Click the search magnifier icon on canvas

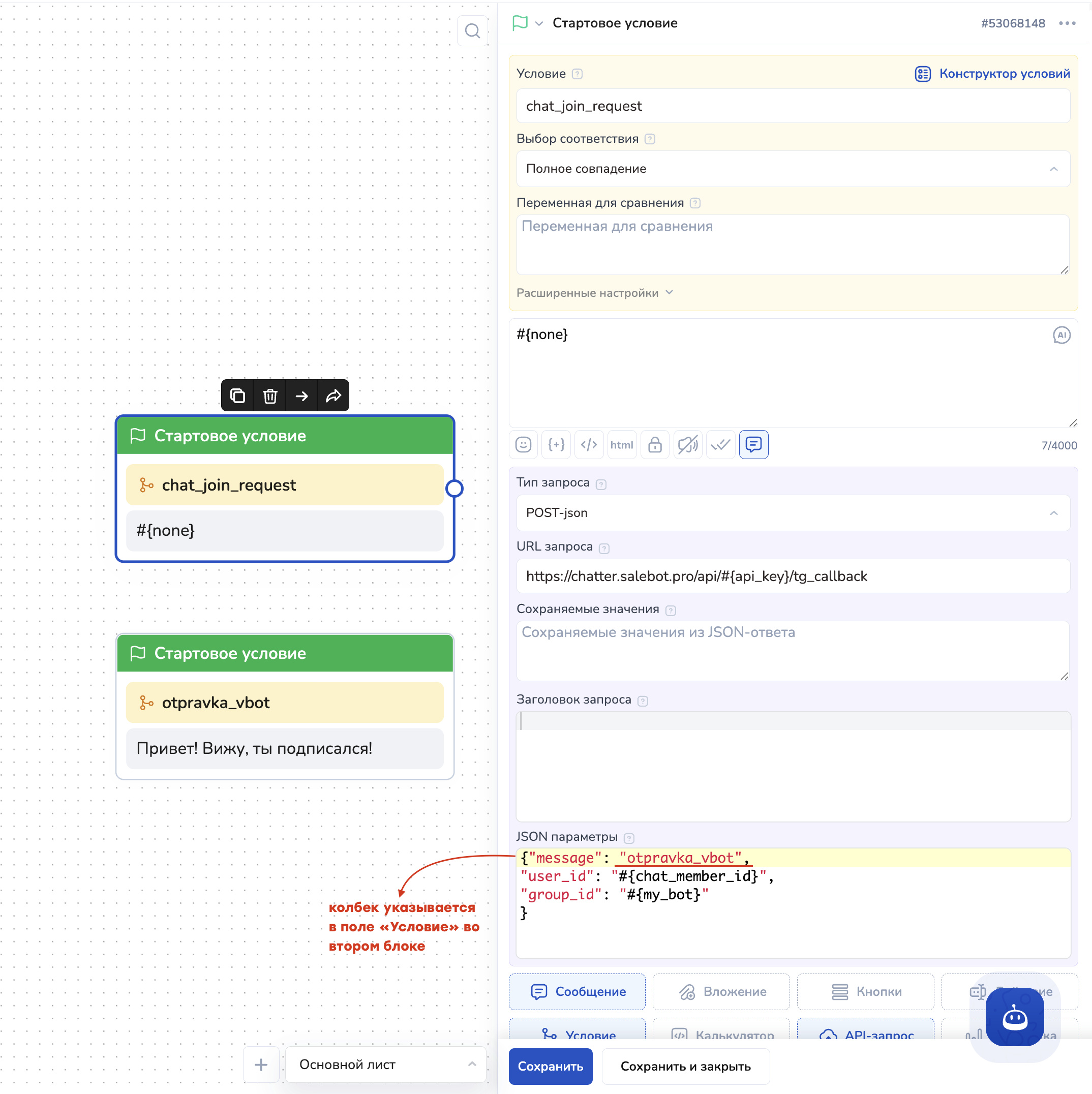[472, 31]
